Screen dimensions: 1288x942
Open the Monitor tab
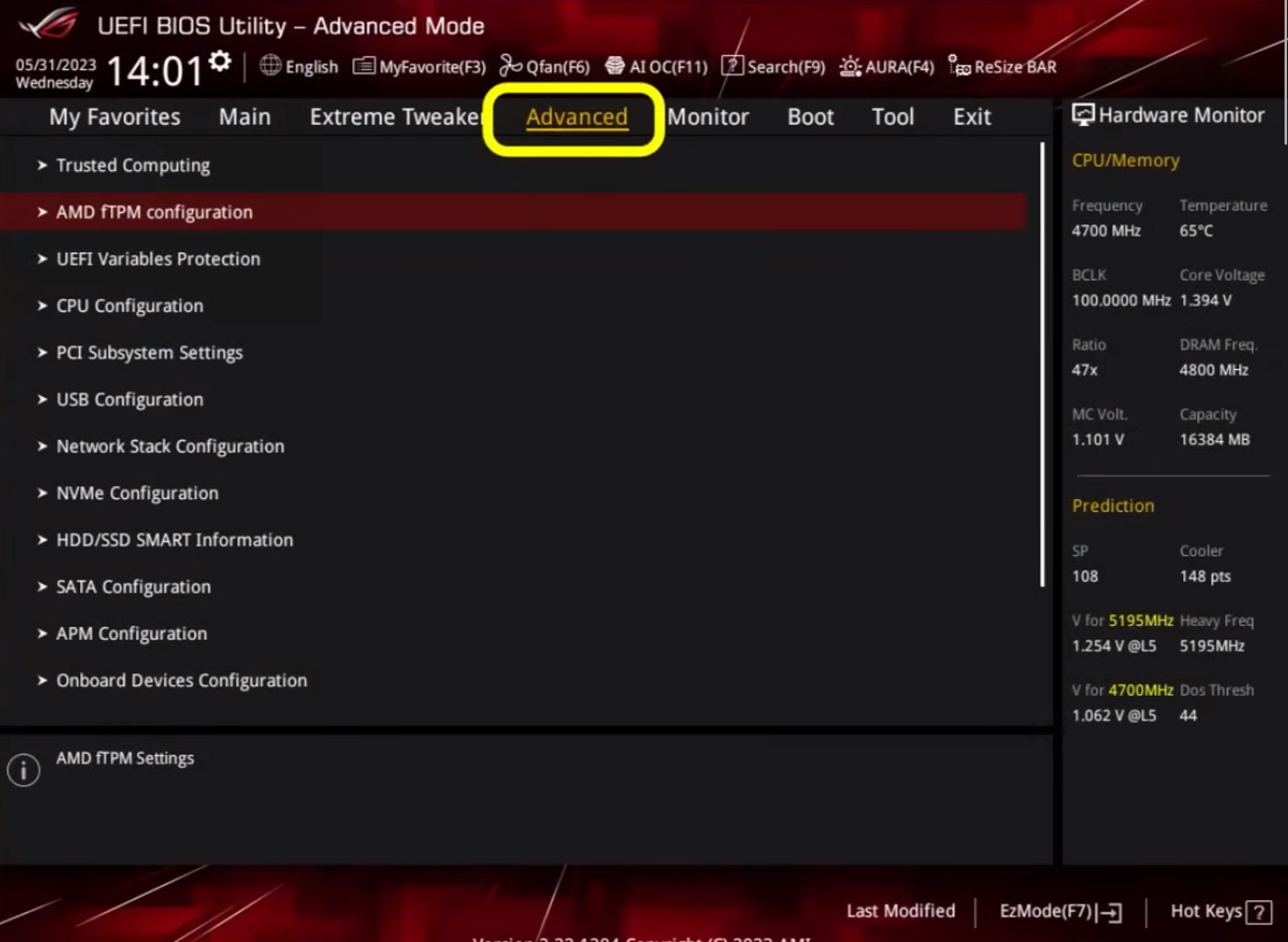[708, 117]
